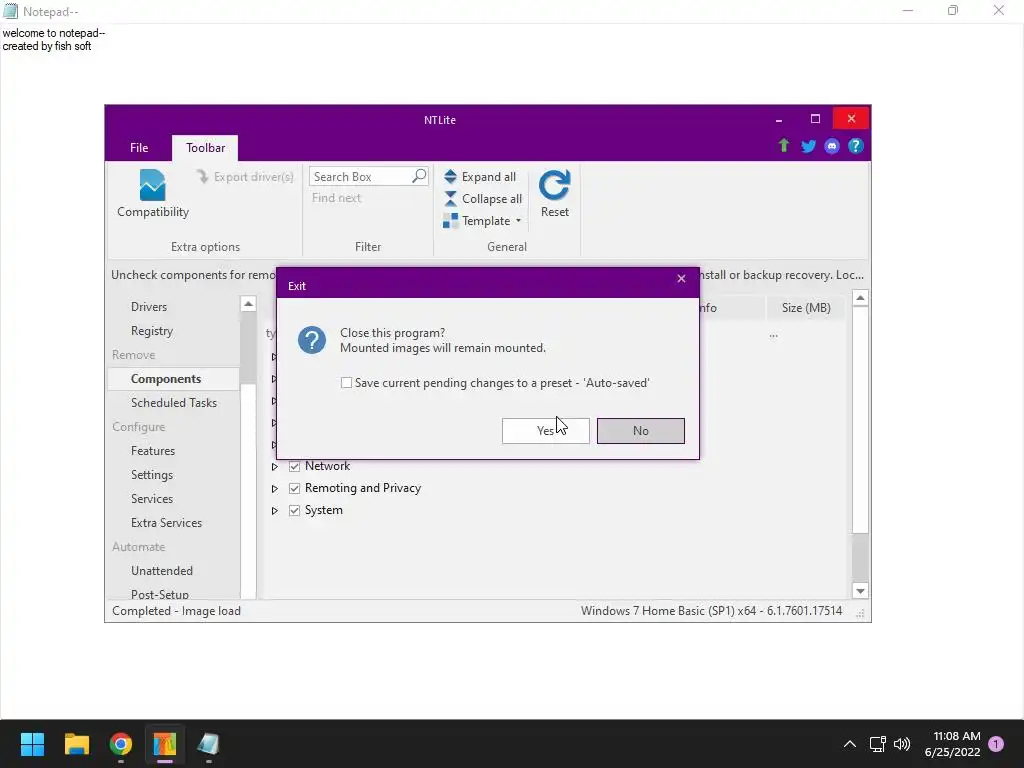1024x768 pixels.
Task: Show hidden system tray icons
Action: (850, 744)
